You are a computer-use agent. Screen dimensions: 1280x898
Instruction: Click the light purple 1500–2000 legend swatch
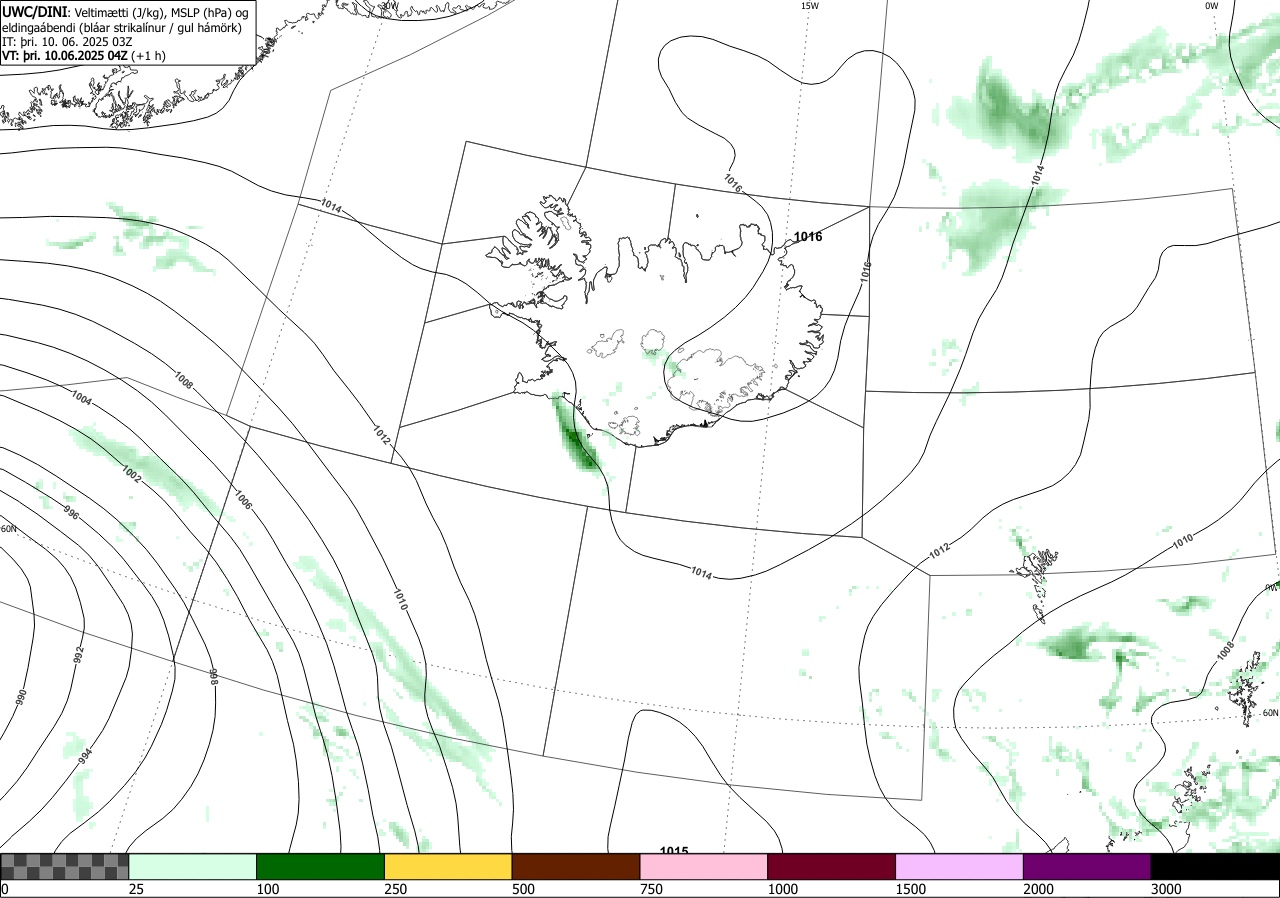960,866
